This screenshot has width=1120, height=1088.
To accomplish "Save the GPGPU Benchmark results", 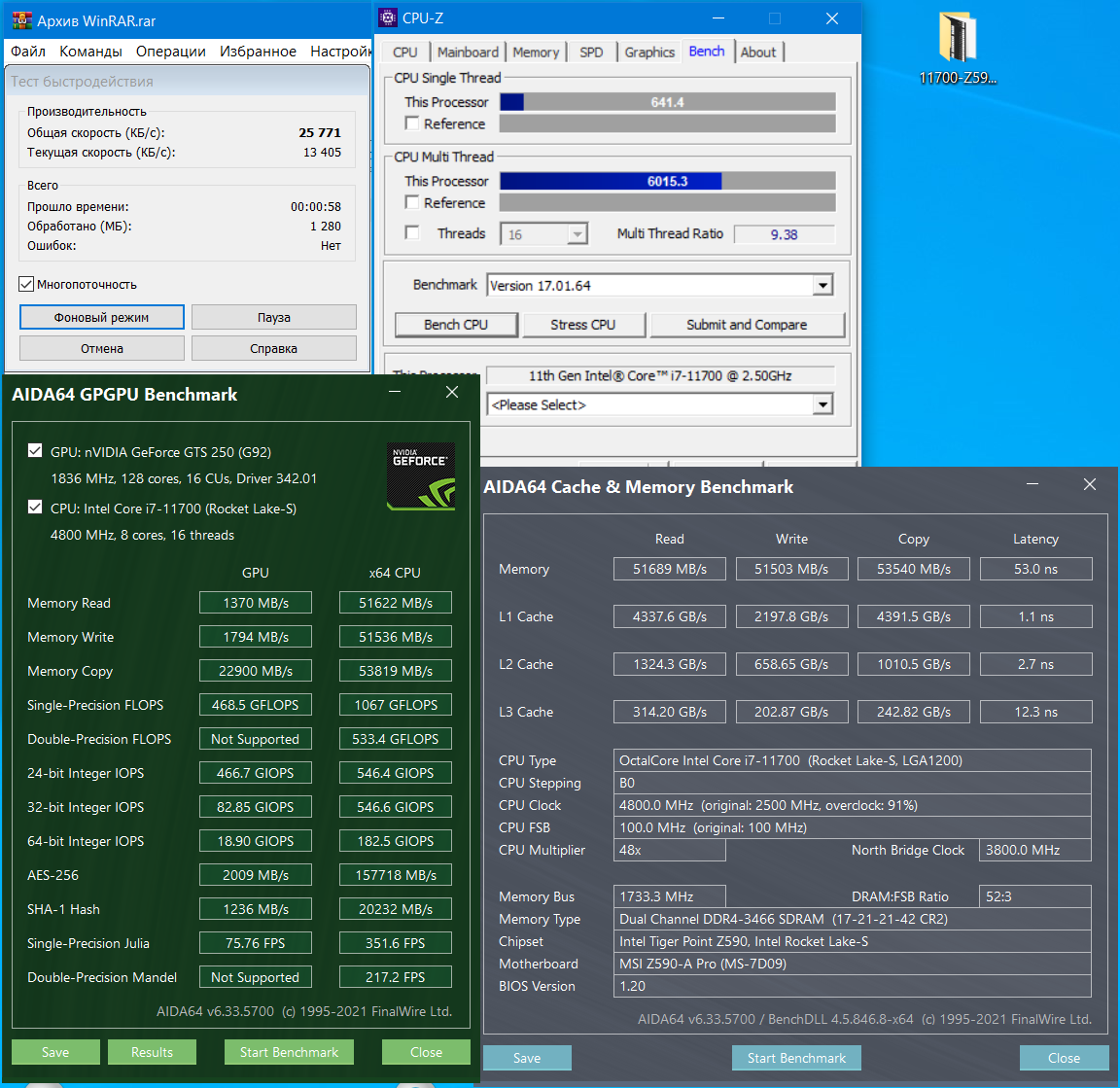I will (x=55, y=1052).
